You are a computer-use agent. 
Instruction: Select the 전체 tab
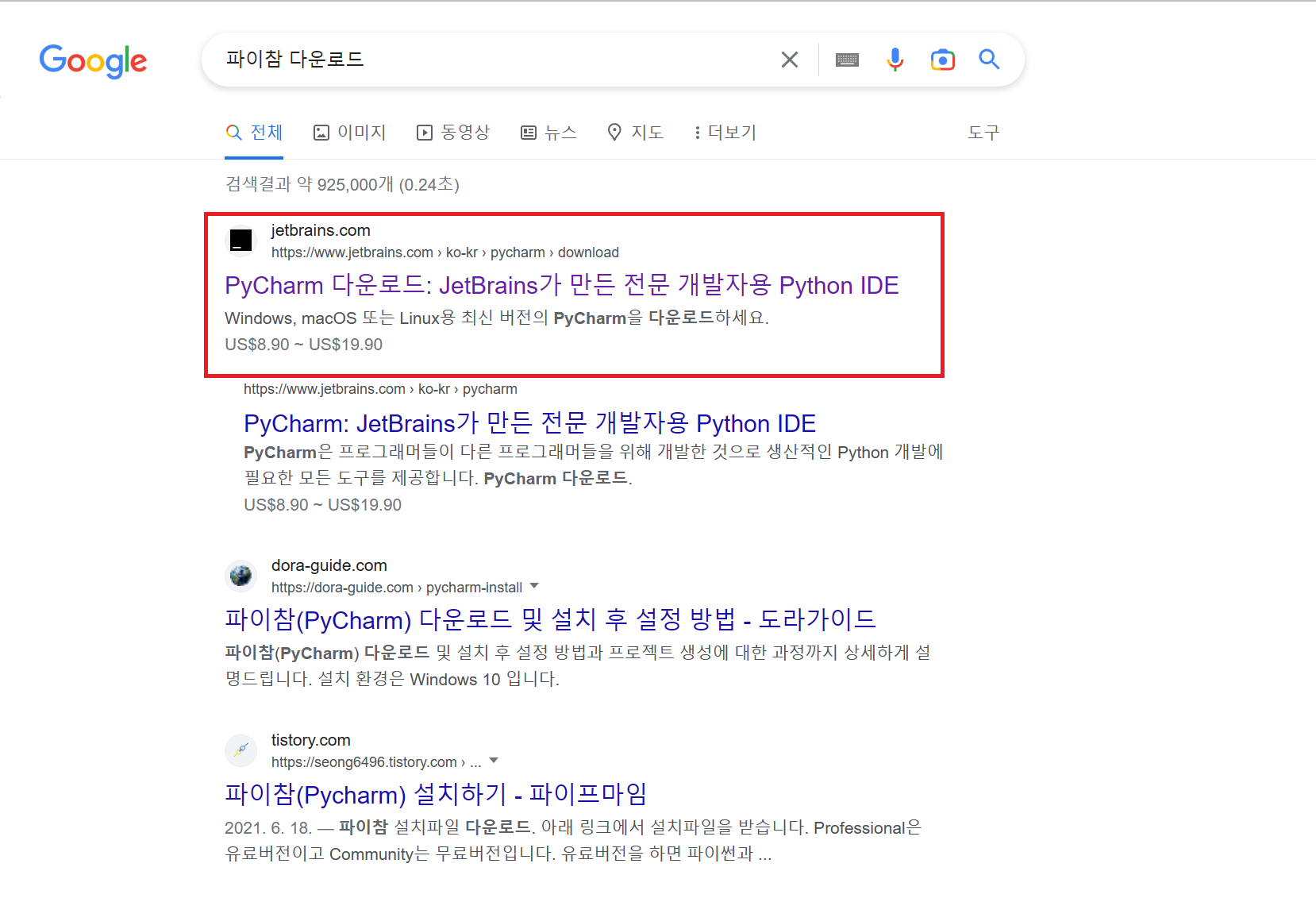point(255,133)
